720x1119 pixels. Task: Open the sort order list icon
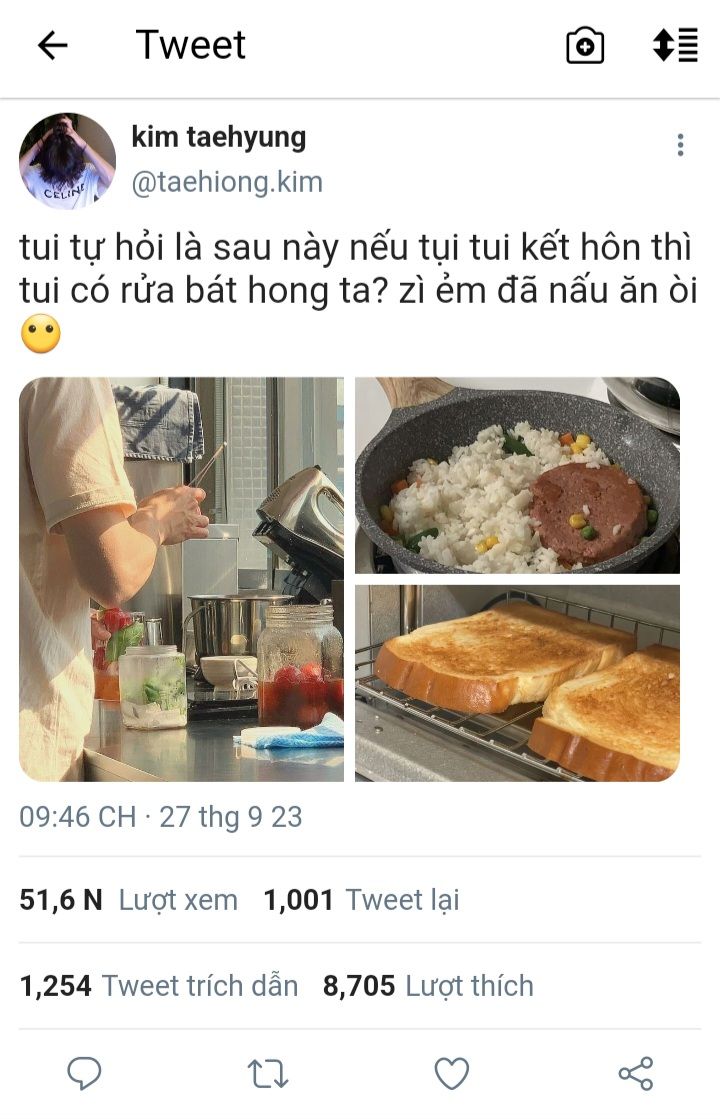(x=675, y=45)
